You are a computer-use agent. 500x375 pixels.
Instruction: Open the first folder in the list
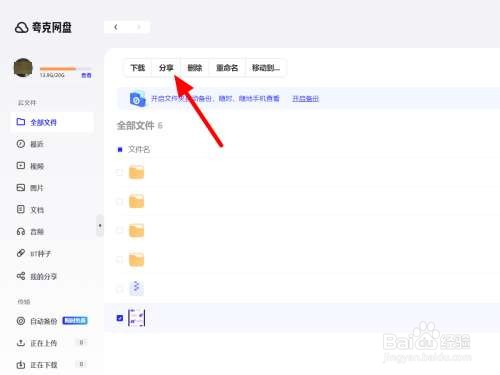click(136, 172)
